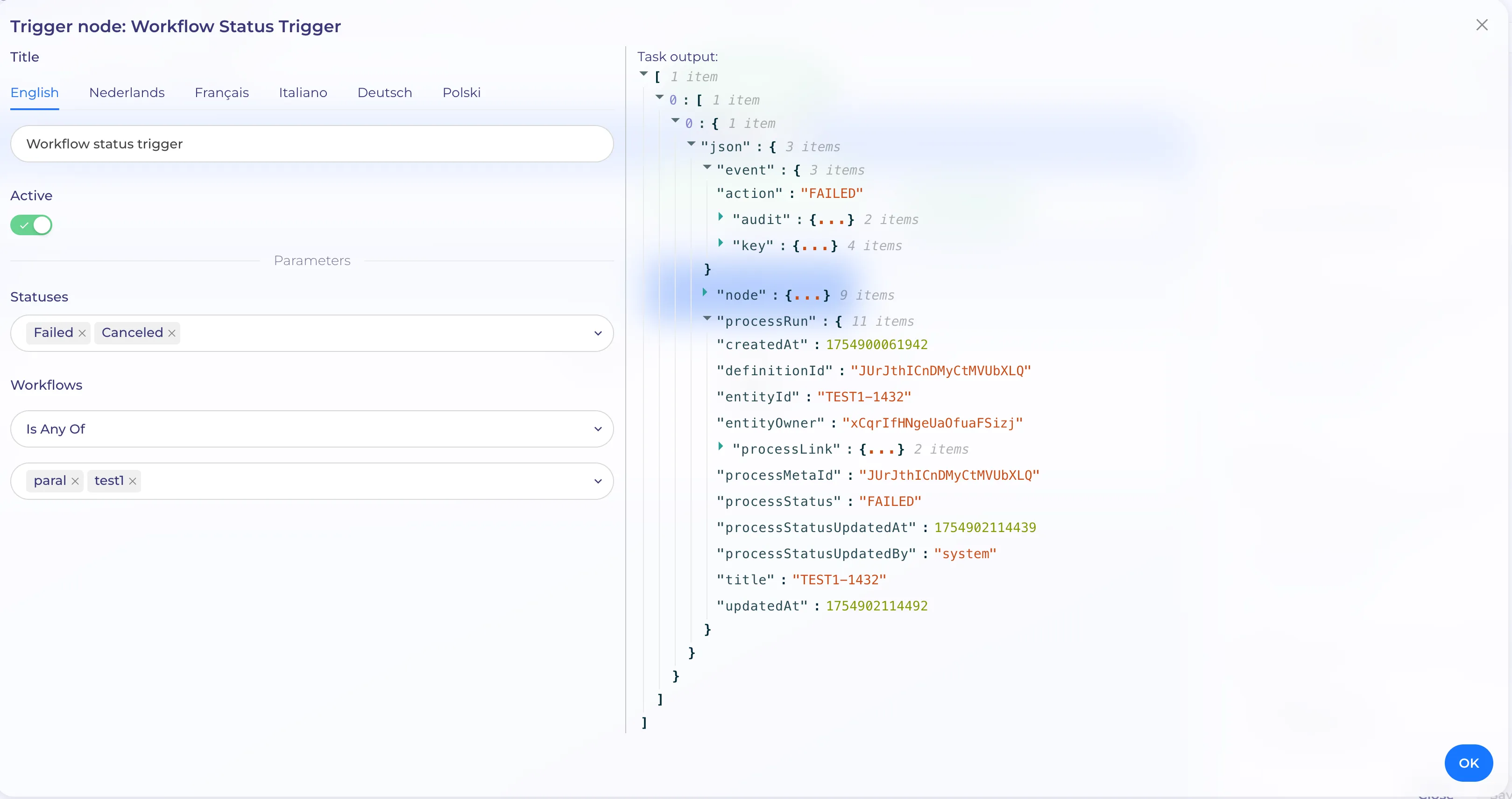The height and width of the screenshot is (799, 1512).
Task: Switch to the Italiano tab
Action: [x=303, y=93]
